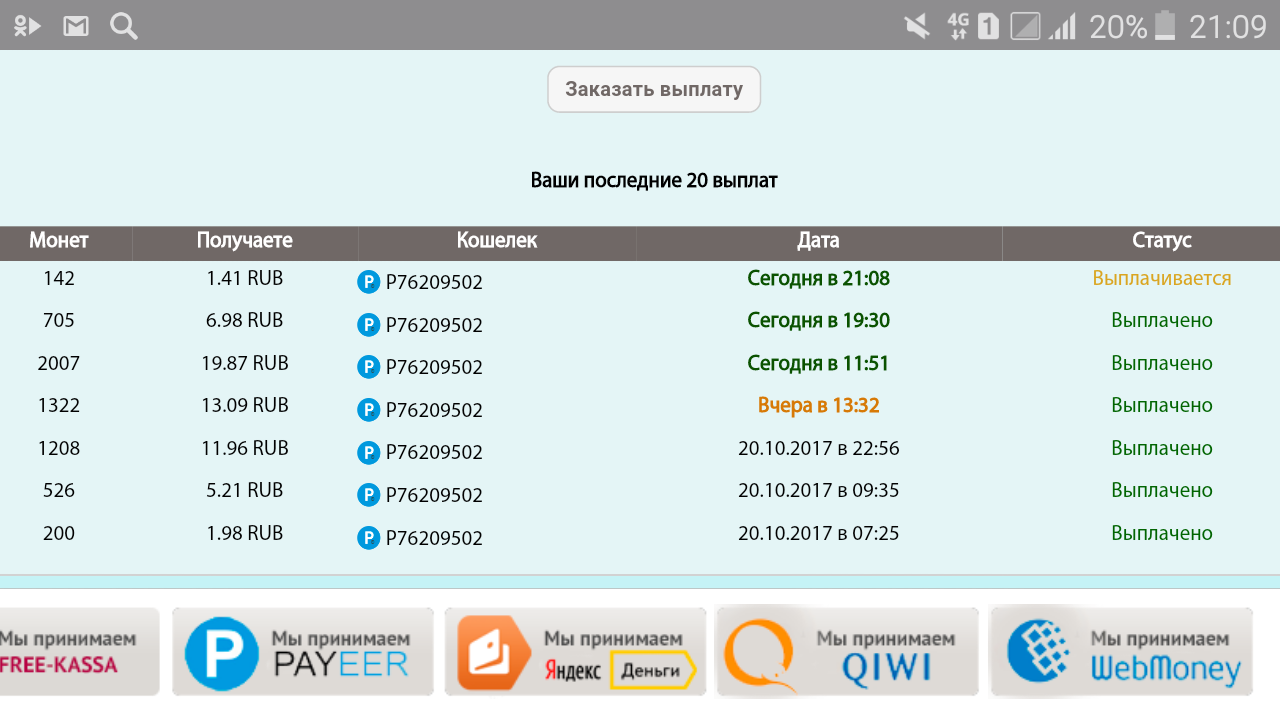Tap the Кошелек column header
This screenshot has height=720, width=1280.
pos(497,241)
